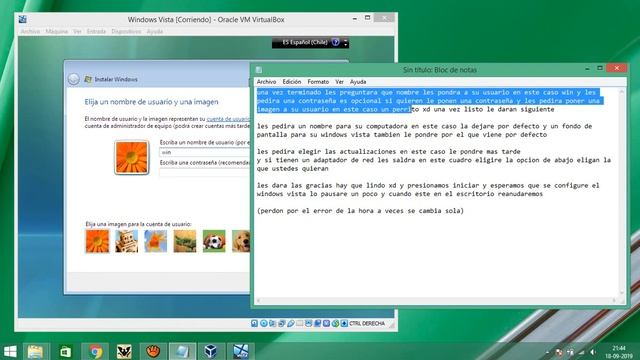This screenshot has height=360, width=640.
Task: Click the CTRL DERECHA host key label
Action: pos(367,323)
